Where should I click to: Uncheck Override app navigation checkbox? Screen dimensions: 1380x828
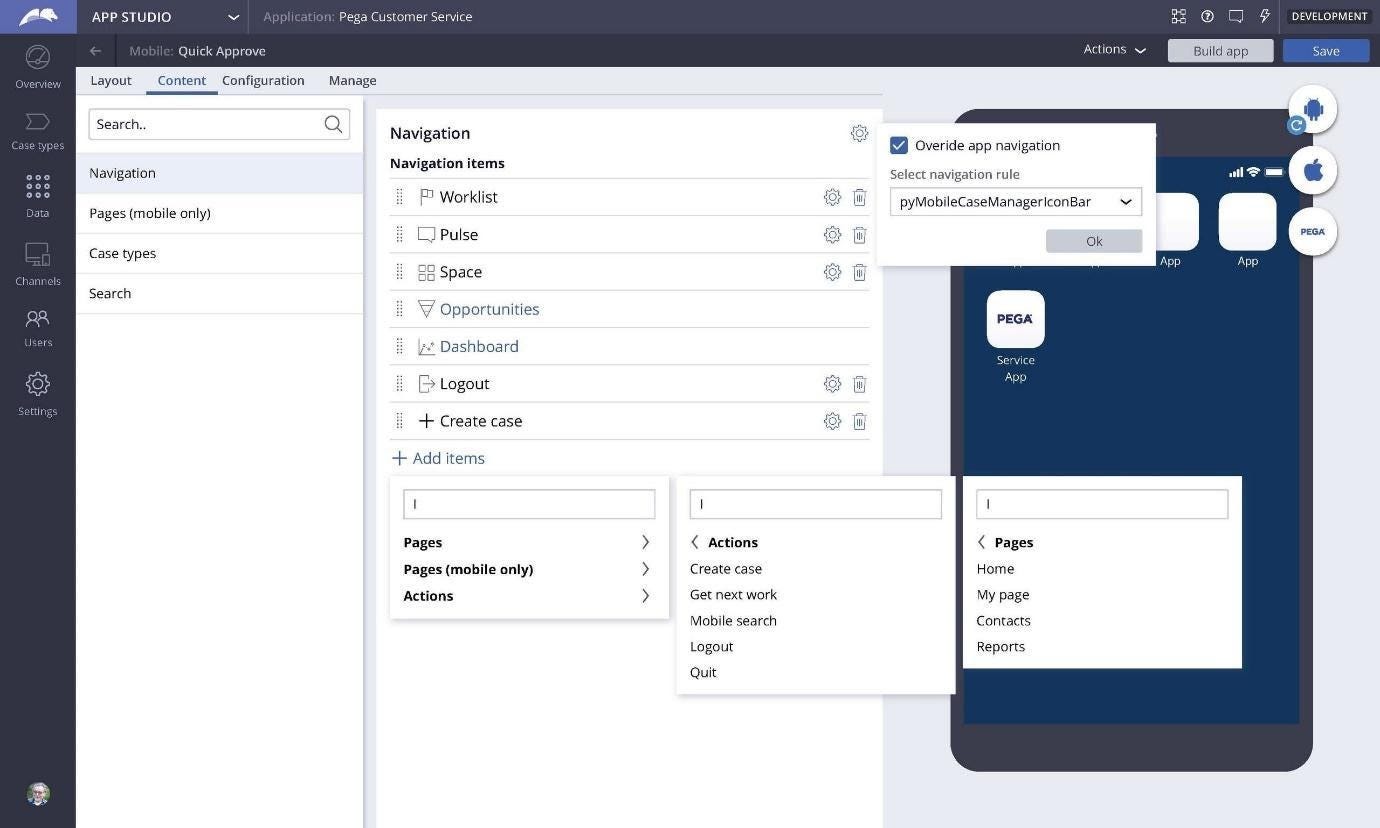coord(899,145)
